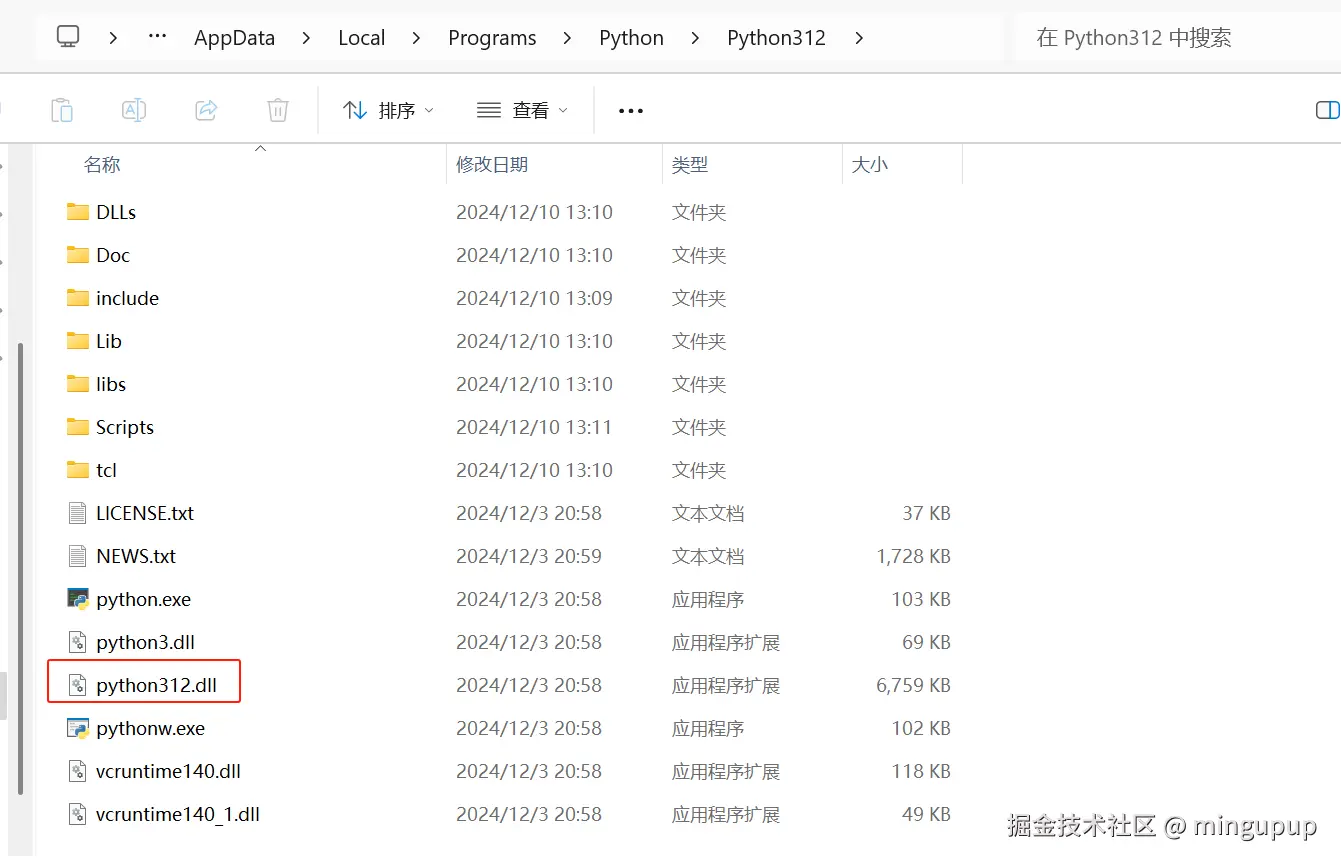The image size is (1341, 865).
Task: Click the This PC monitor icon in address bar
Action: pyautogui.click(x=68, y=37)
